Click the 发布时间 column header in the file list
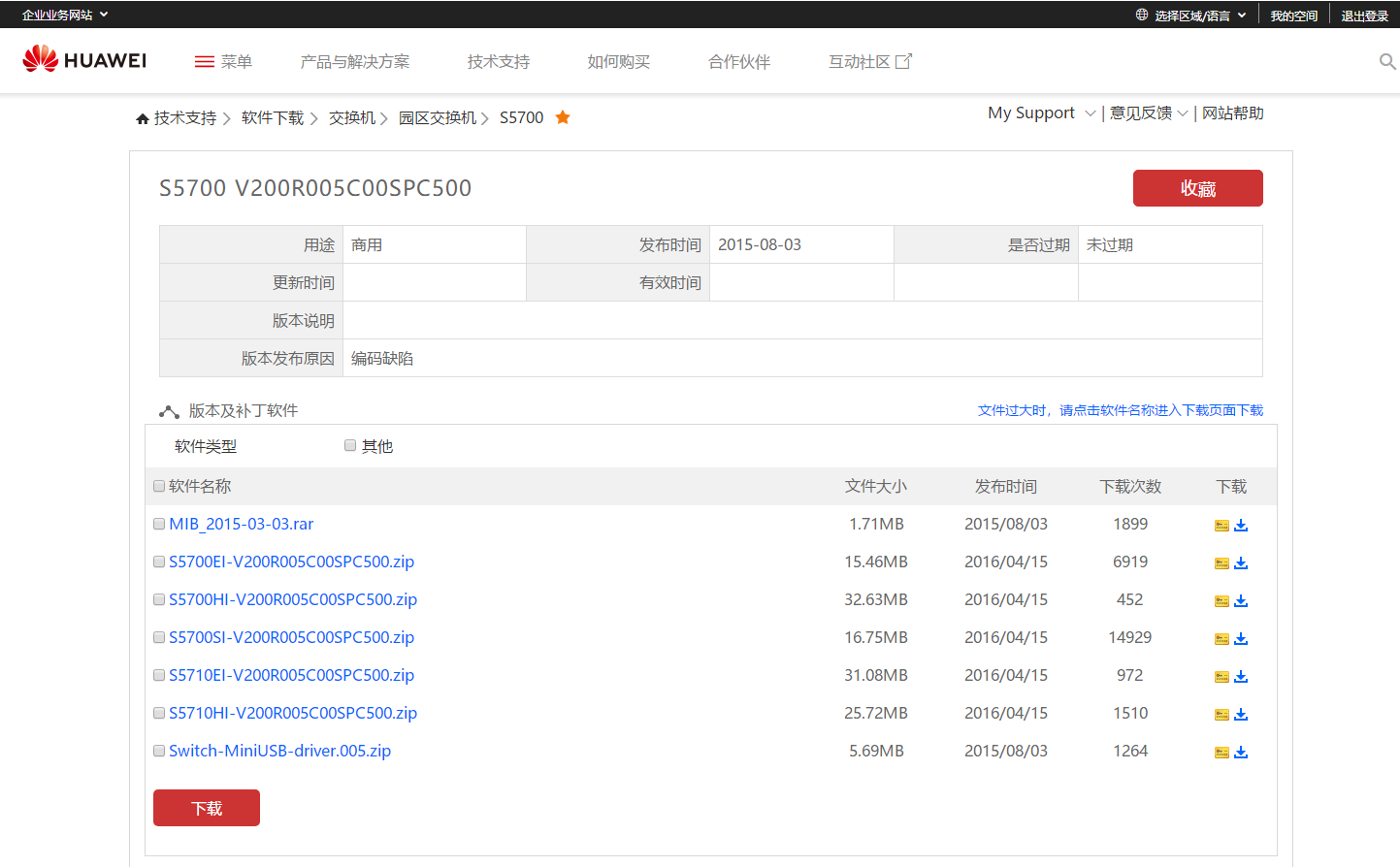This screenshot has width=1400, height=867. [1006, 486]
